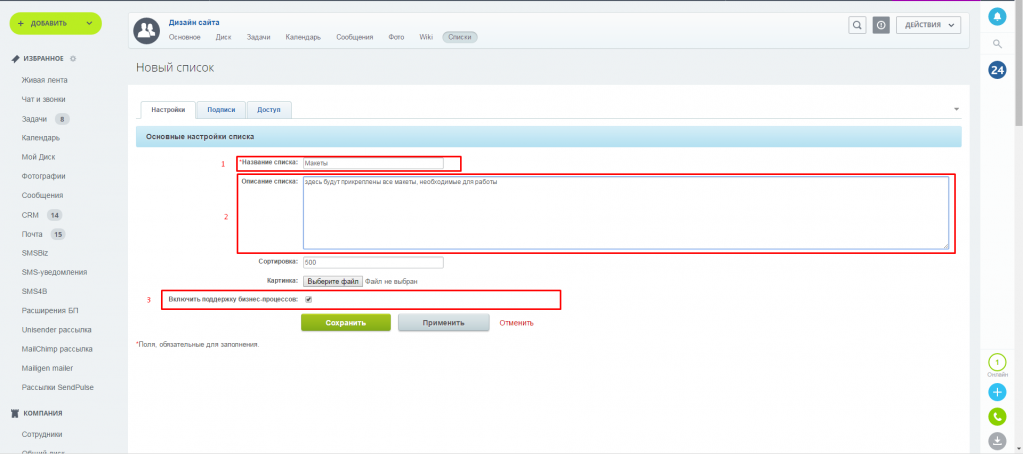Click into the Сортировка field with 500
This screenshot has height=454, width=1023.
[x=373, y=262]
